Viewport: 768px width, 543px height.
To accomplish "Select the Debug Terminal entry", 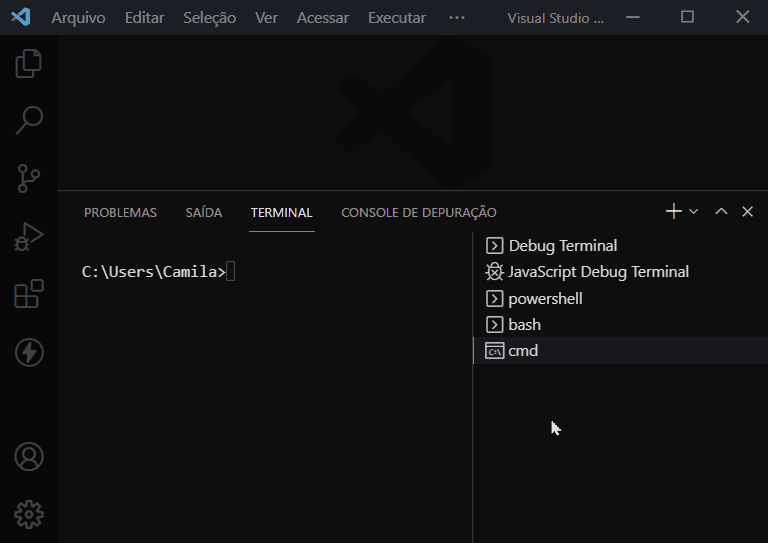I will 620,245.
